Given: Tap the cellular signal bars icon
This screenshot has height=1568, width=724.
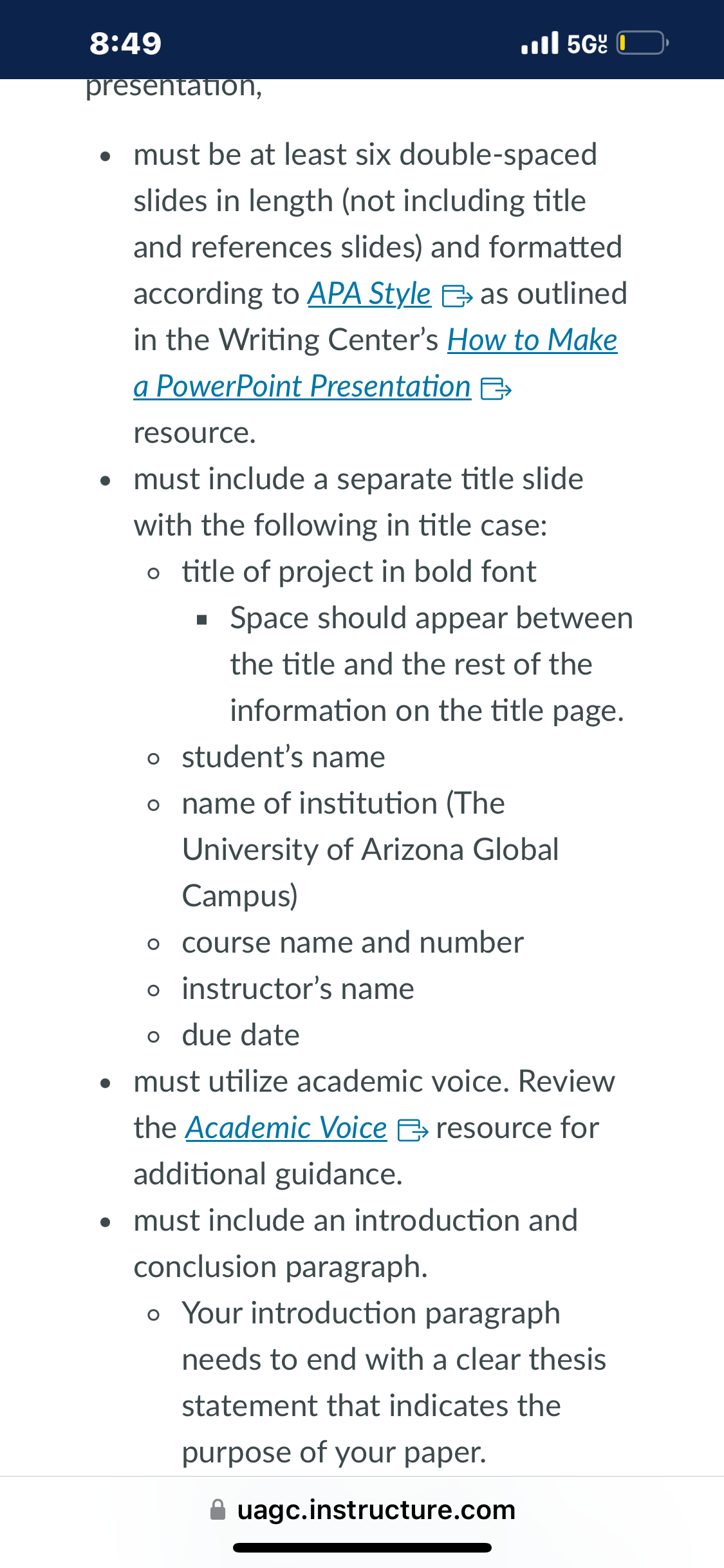Looking at the screenshot, I should [x=540, y=43].
